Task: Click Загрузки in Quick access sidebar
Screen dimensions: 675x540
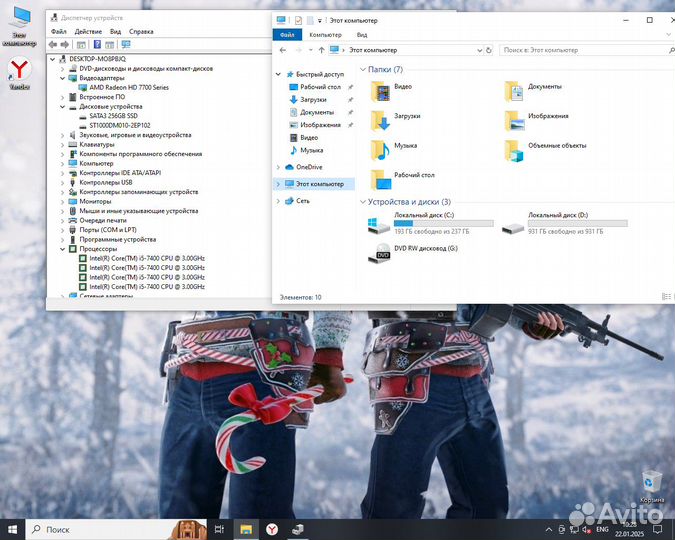Action: 312,100
